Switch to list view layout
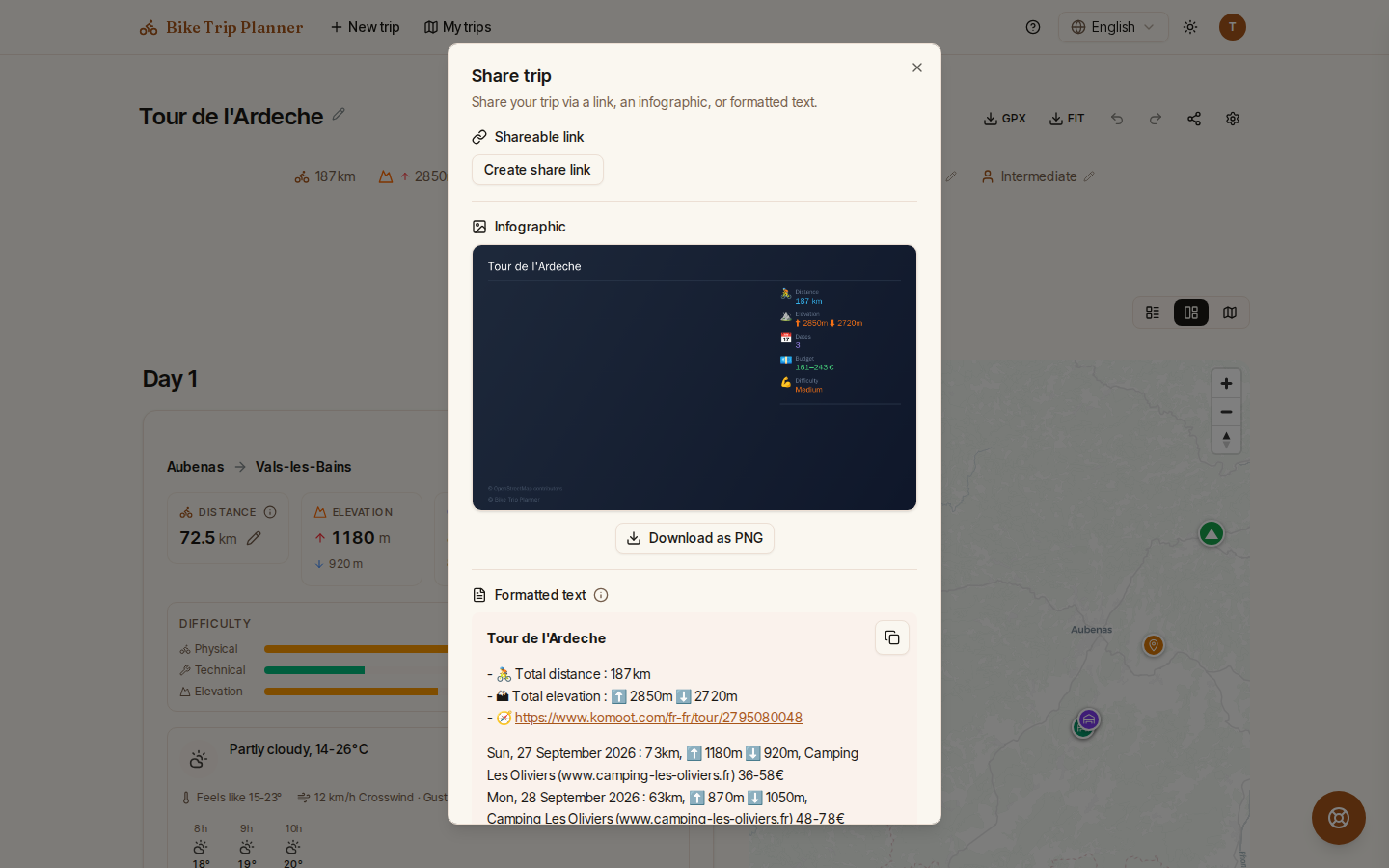Image resolution: width=1389 pixels, height=868 pixels. pos(1153,312)
